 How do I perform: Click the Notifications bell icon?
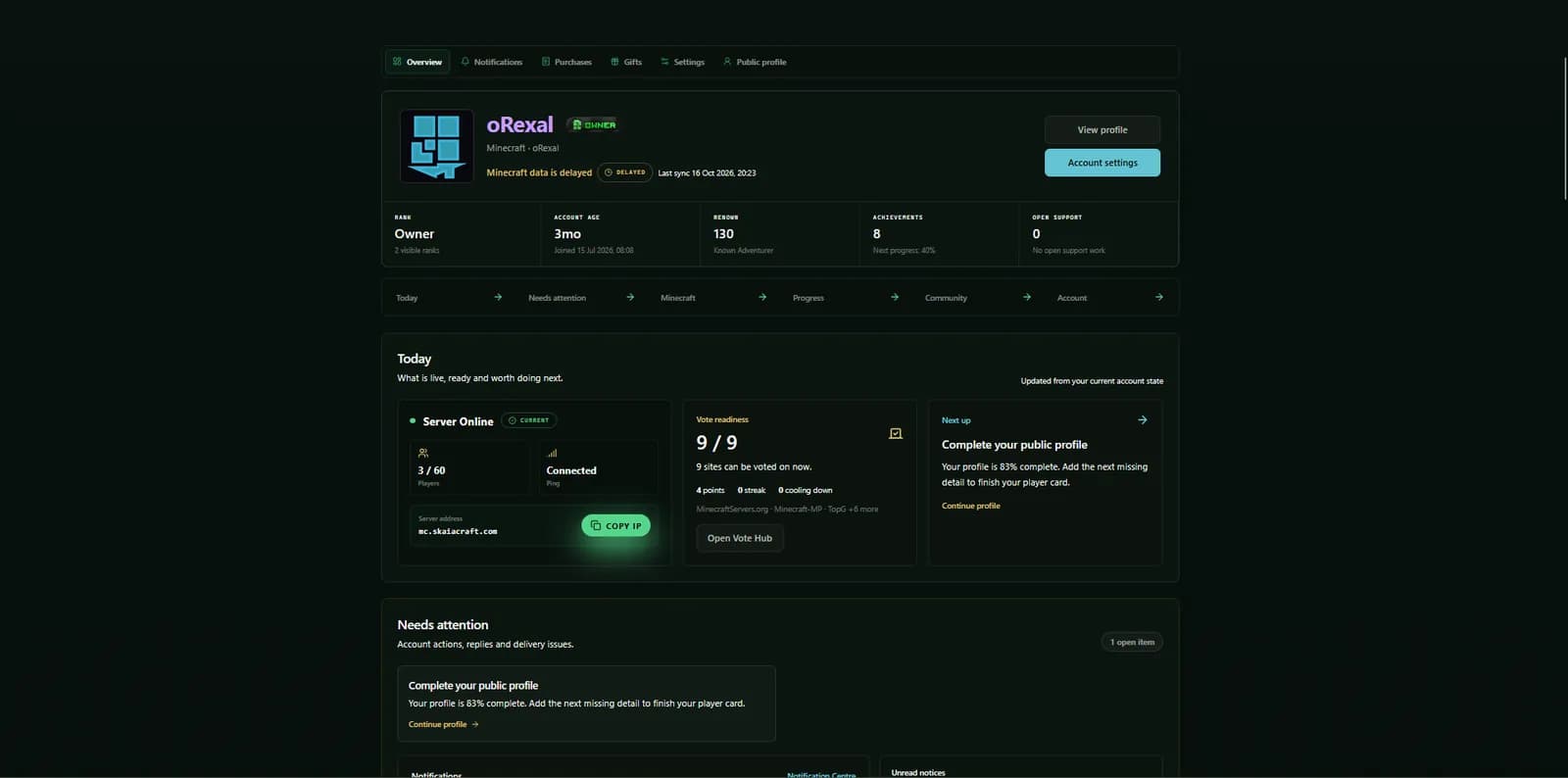tap(465, 62)
